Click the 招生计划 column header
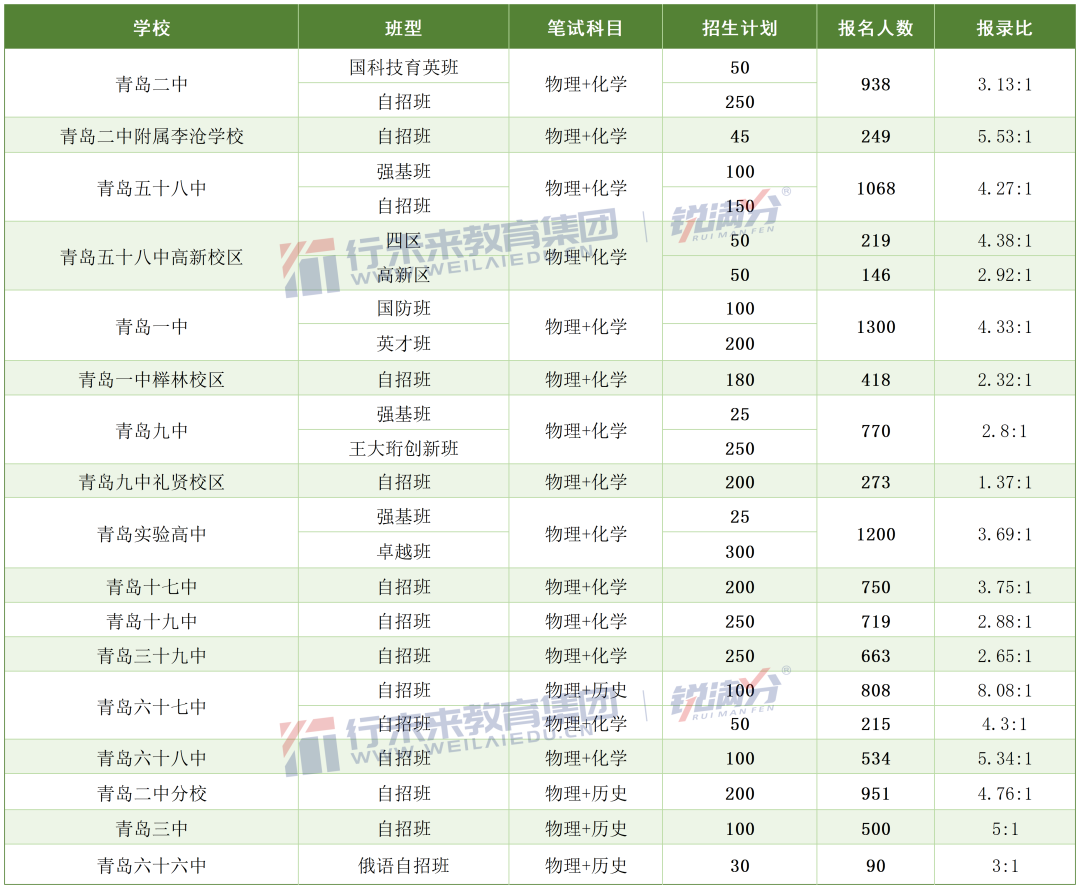Screen dimensions: 1080x889 tap(740, 28)
